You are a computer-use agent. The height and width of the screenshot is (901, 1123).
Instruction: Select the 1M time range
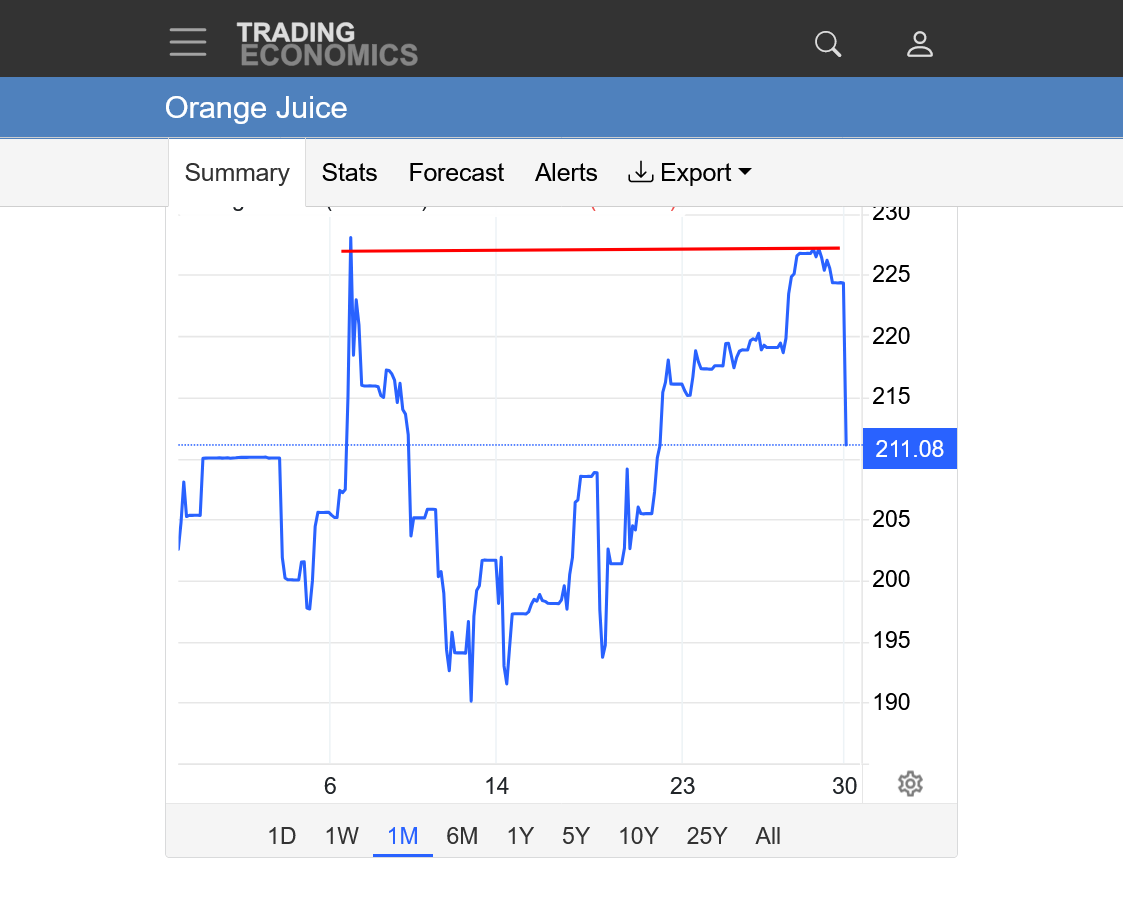402,836
